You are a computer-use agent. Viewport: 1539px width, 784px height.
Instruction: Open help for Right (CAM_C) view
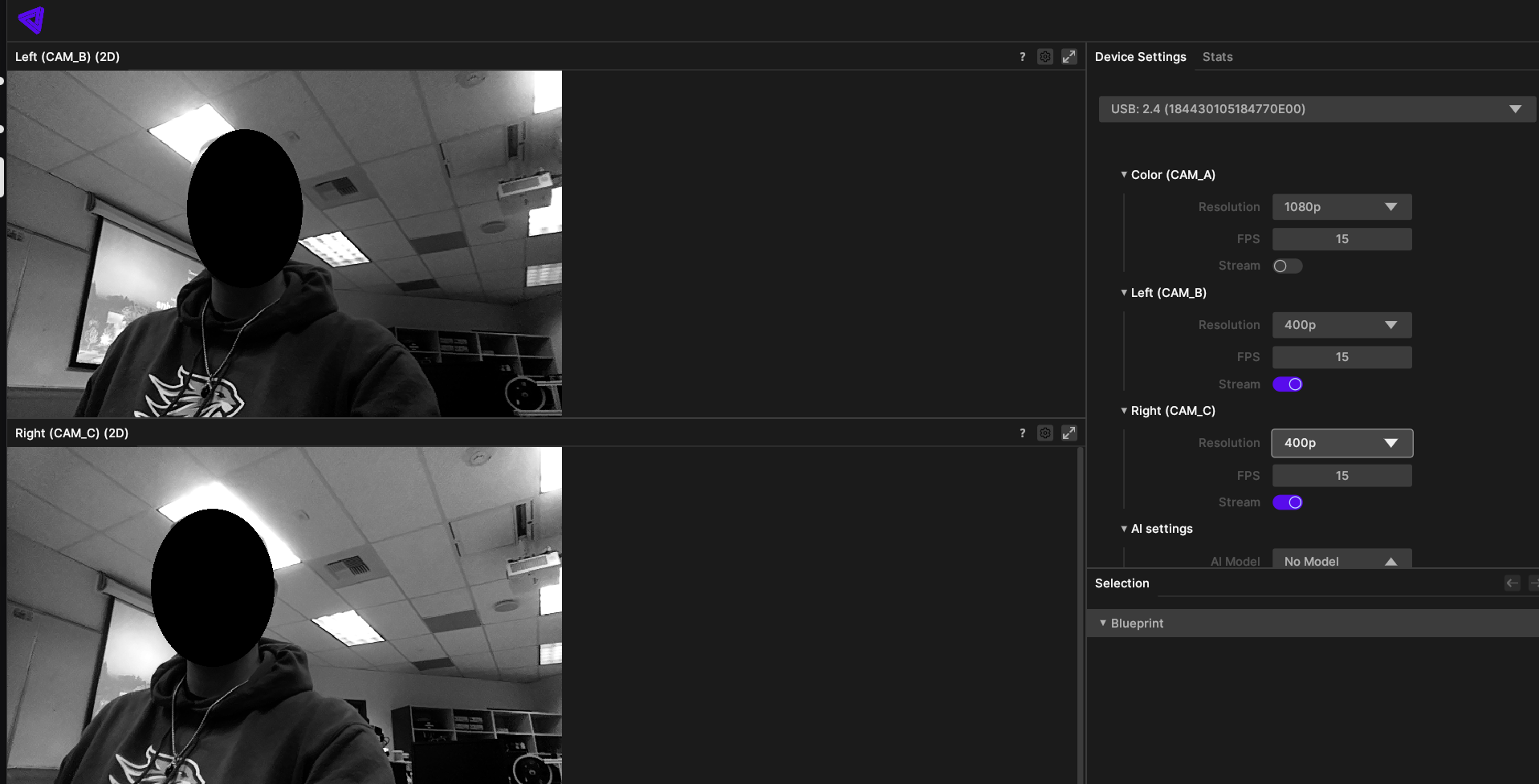click(x=1022, y=433)
